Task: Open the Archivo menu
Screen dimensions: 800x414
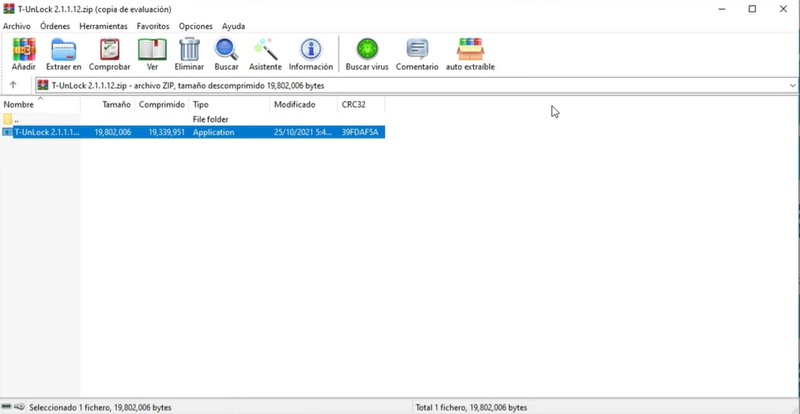Action: pos(17,26)
